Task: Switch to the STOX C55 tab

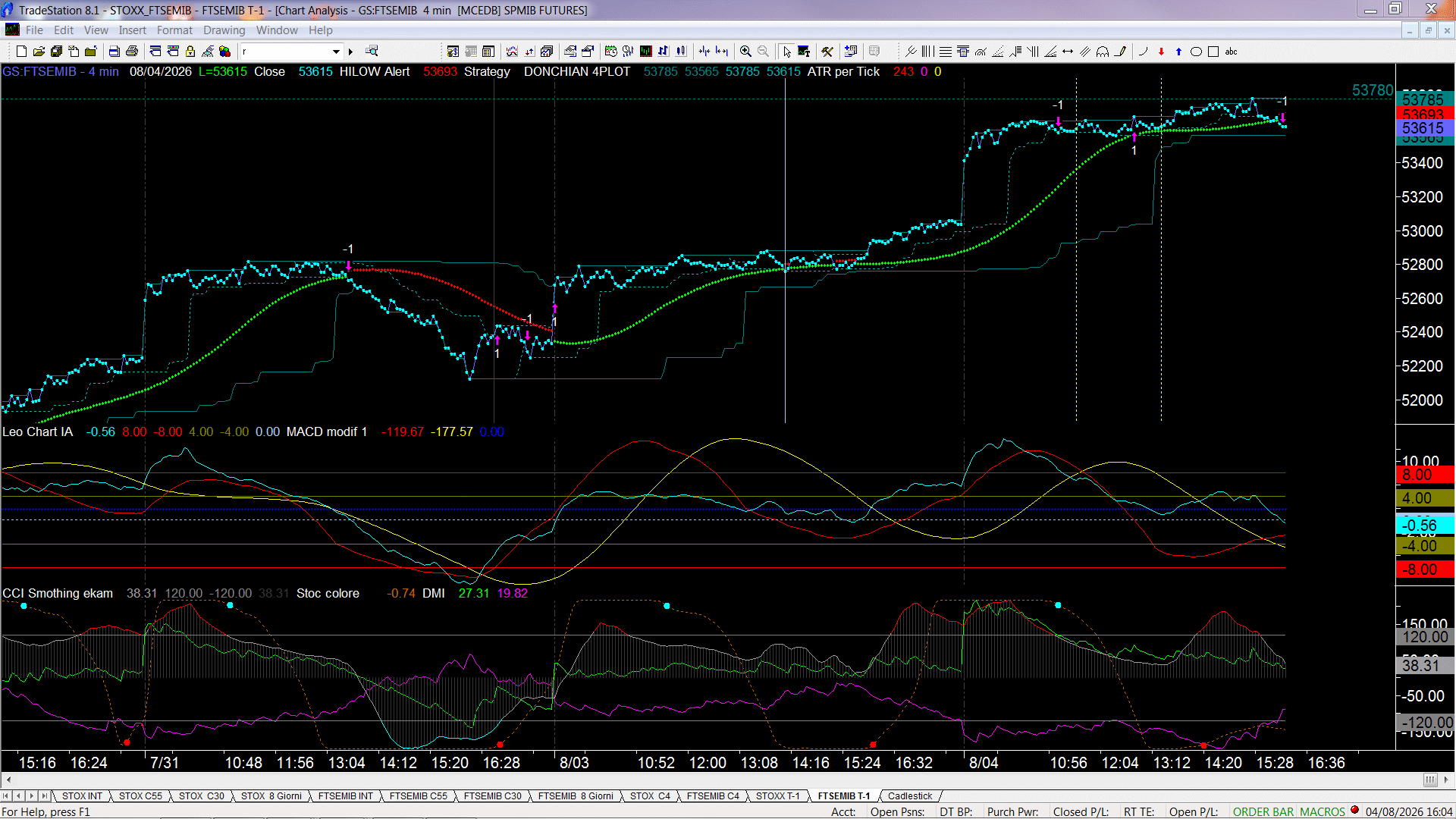Action: [x=140, y=796]
